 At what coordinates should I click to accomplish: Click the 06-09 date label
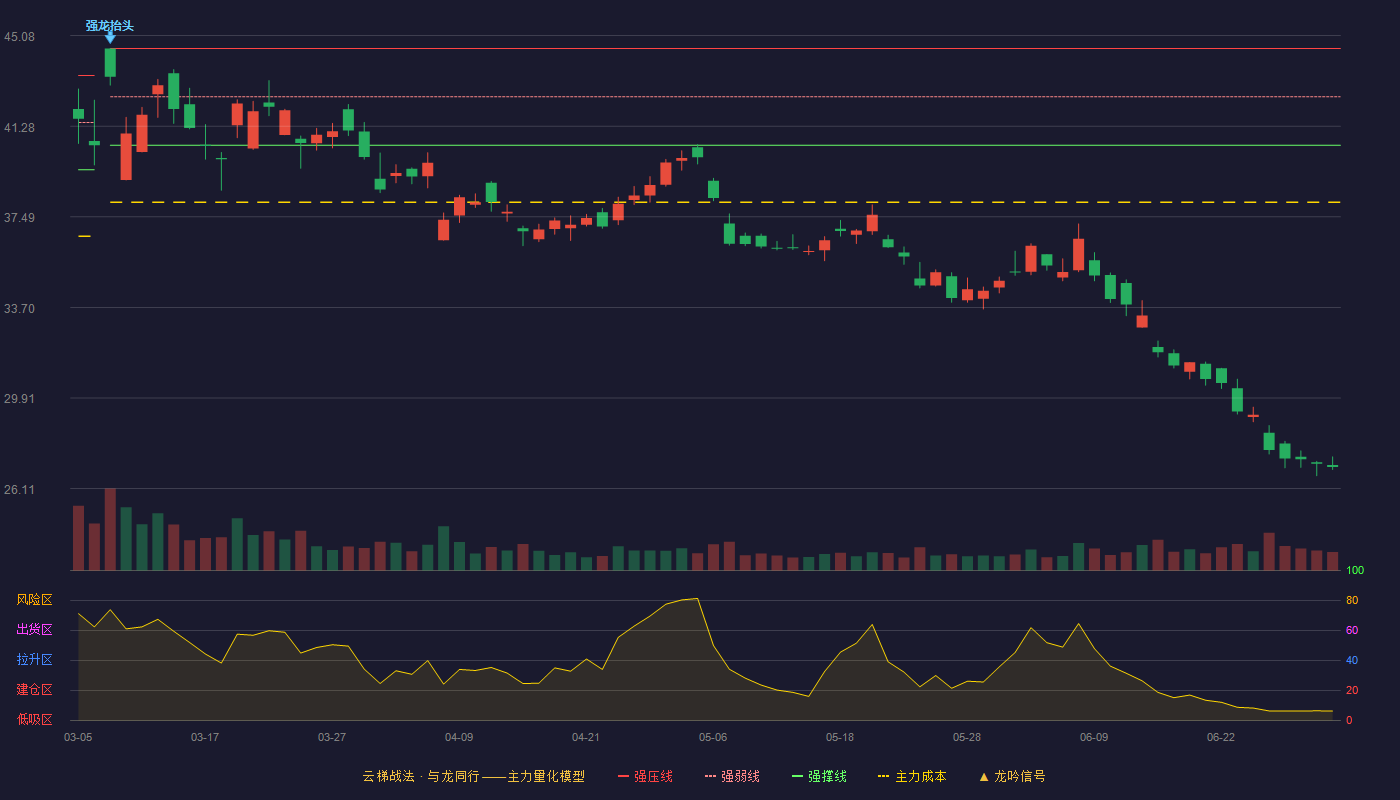click(x=1094, y=737)
